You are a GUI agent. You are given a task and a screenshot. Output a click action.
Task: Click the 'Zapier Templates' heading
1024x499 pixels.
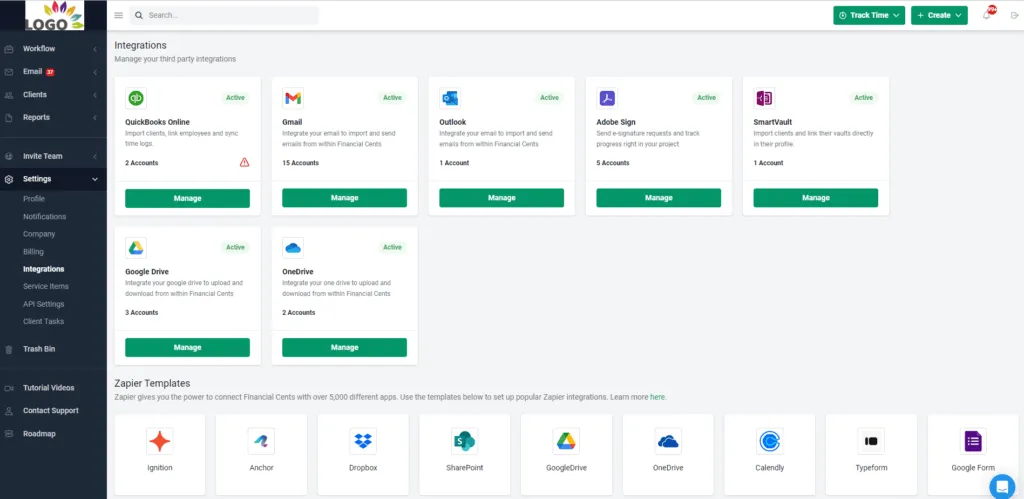pos(152,383)
